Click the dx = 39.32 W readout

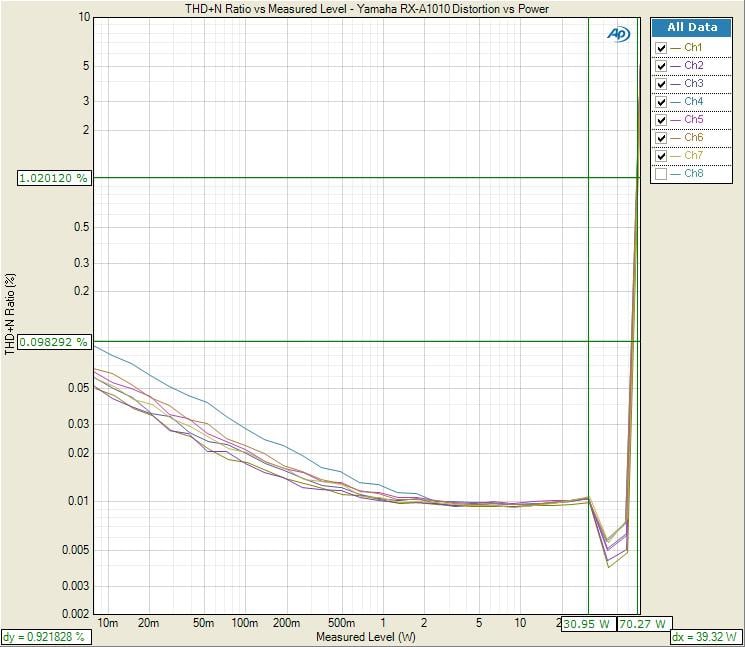pyautogui.click(x=704, y=636)
